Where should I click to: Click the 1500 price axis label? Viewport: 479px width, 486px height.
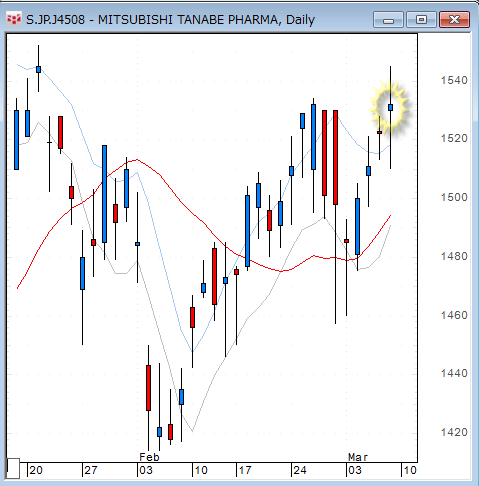(454, 197)
